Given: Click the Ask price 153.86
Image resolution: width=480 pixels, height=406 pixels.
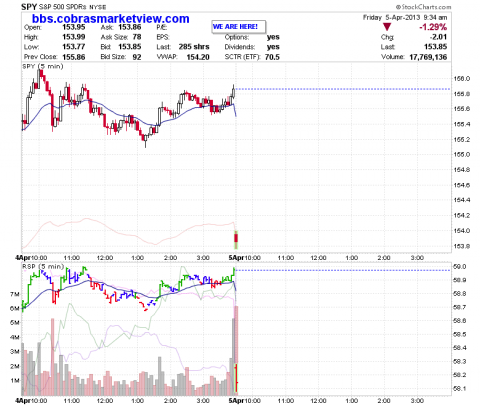Looking at the screenshot, I should point(130,27).
